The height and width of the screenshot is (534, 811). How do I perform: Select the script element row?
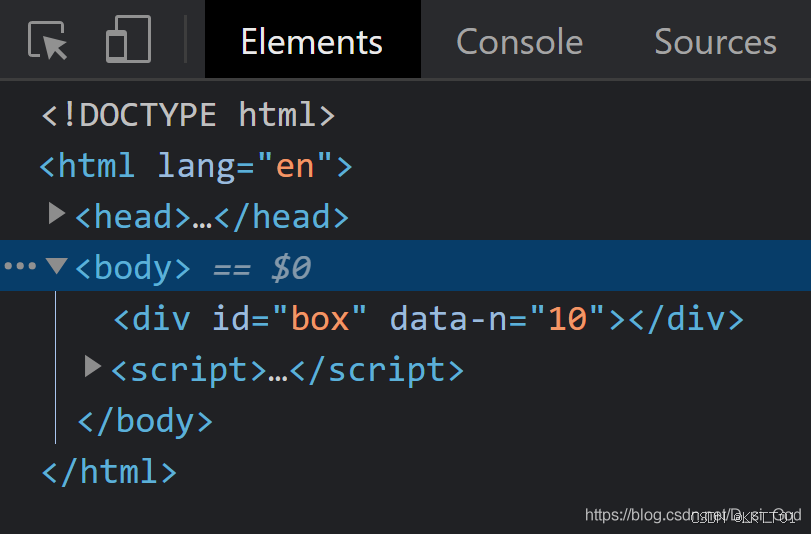point(288,369)
